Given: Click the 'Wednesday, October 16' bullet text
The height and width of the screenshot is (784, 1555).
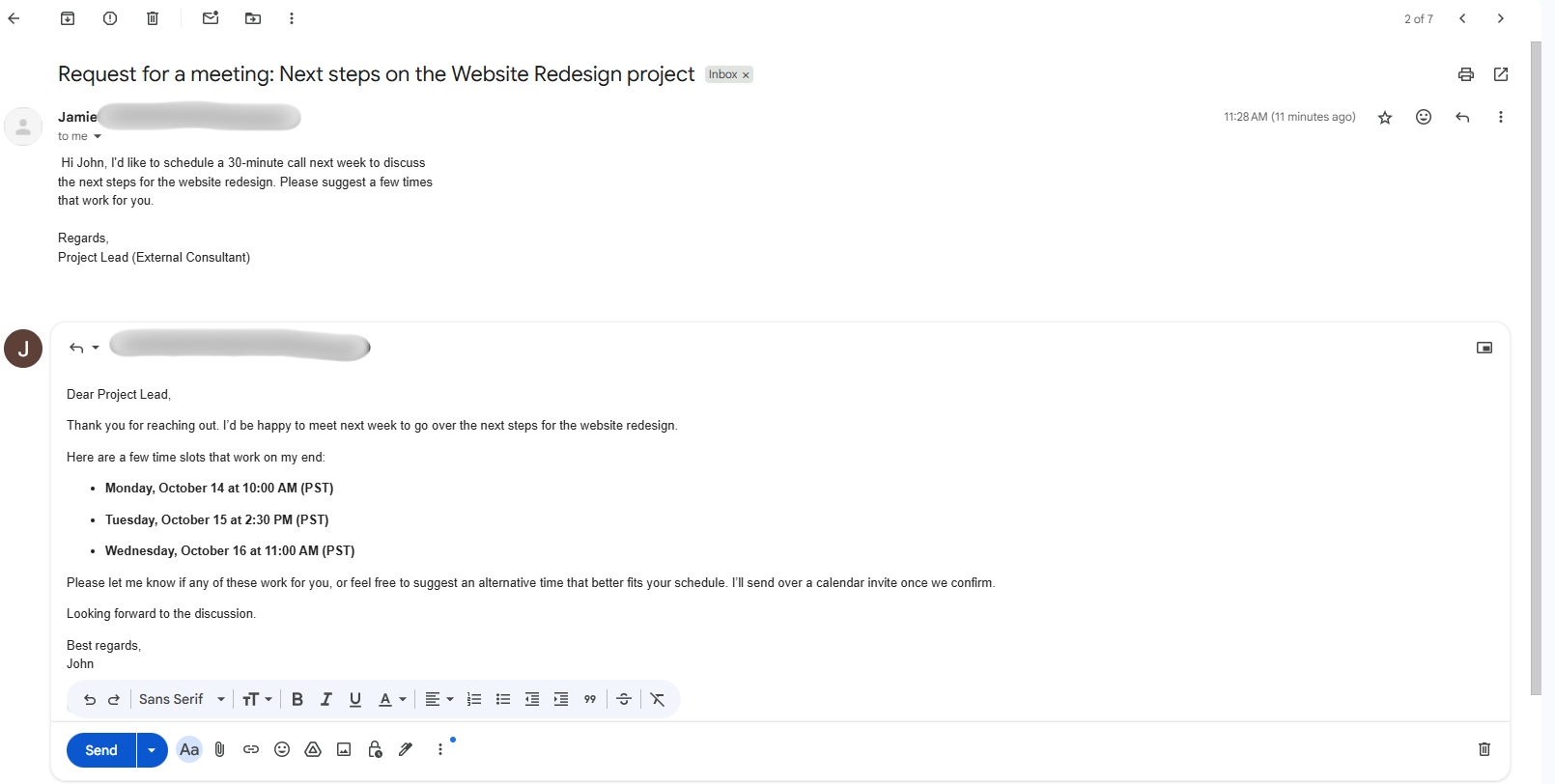Looking at the screenshot, I should click(230, 551).
